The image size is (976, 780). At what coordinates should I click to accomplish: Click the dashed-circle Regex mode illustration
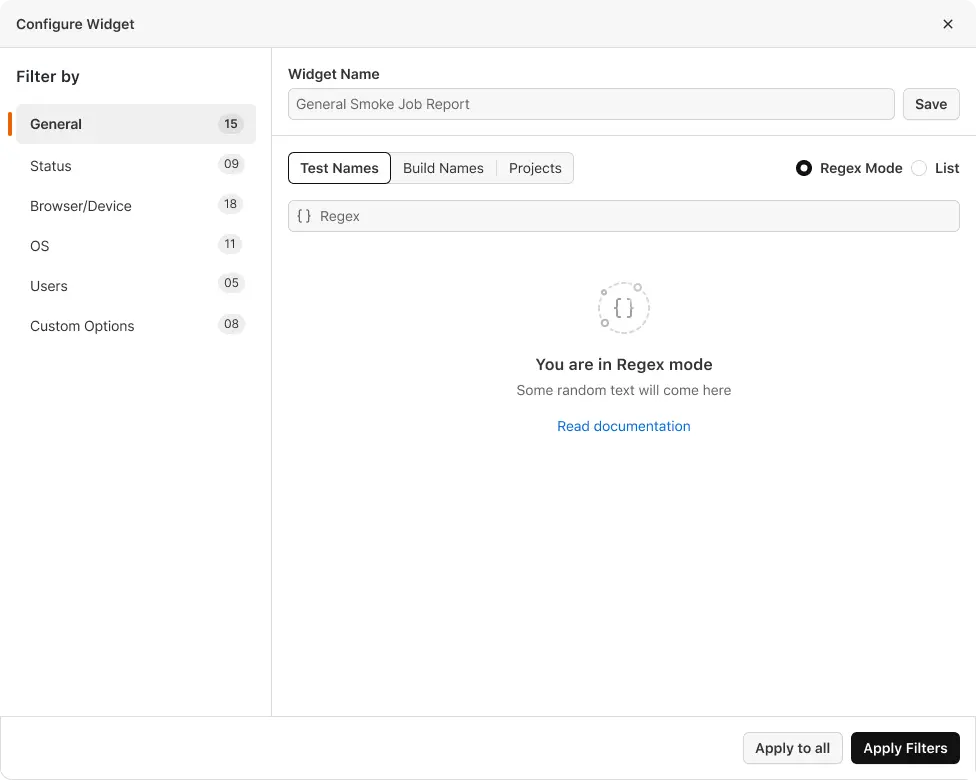click(624, 307)
